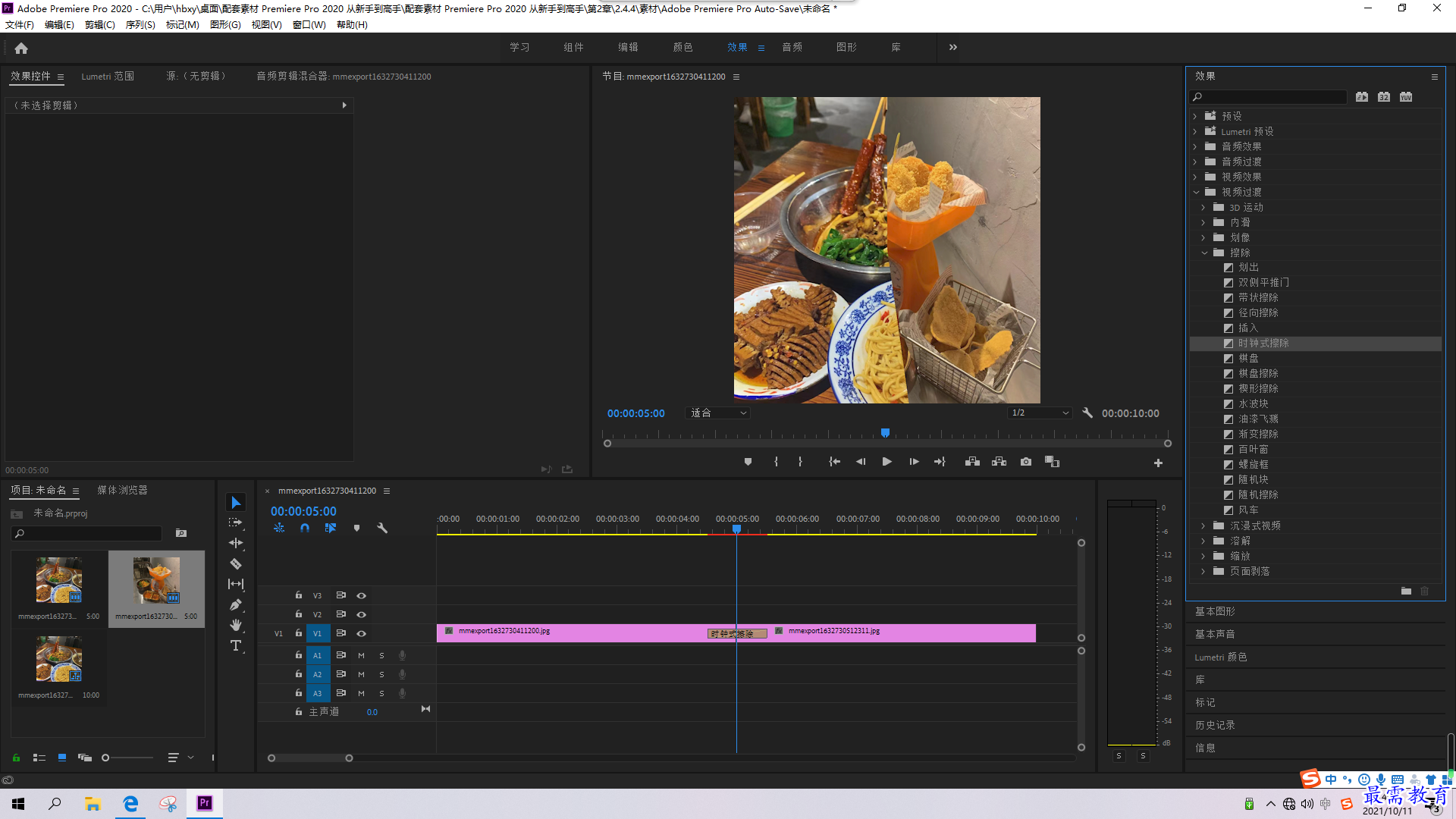Switch project panel to list view
The width and height of the screenshot is (1456, 819).
(39, 758)
